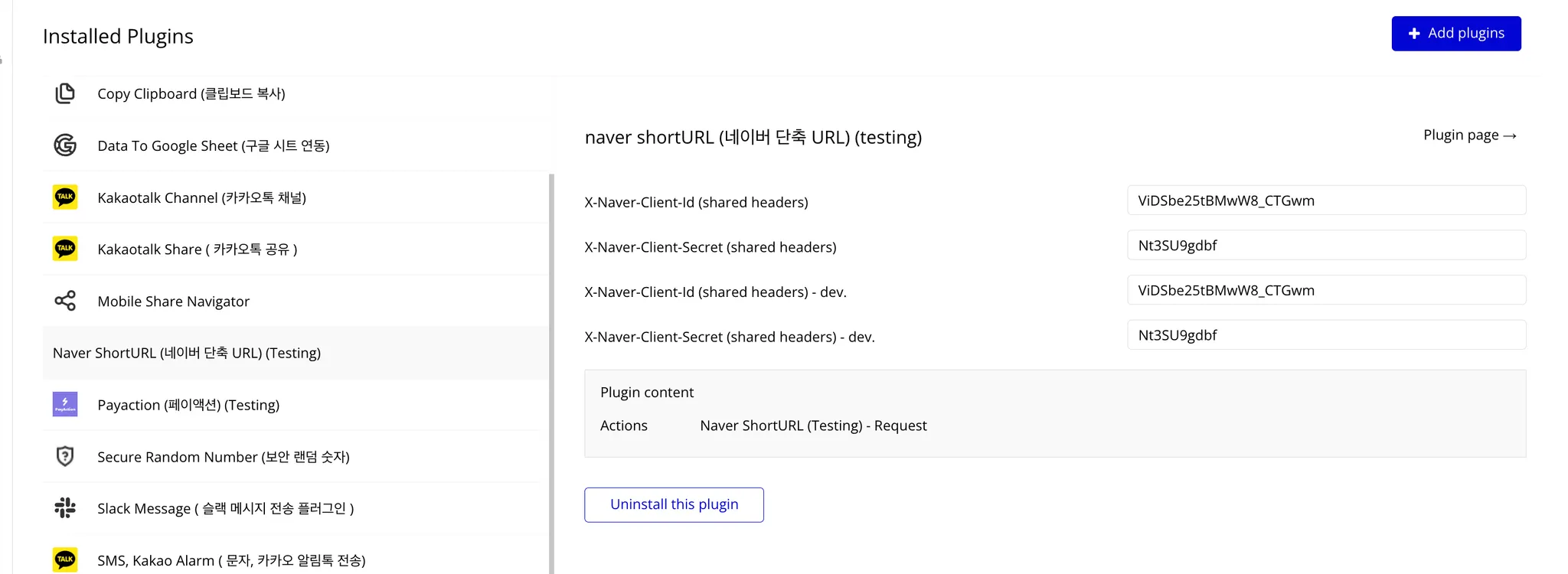Click the plugin list vertical scrollbar

[551, 373]
